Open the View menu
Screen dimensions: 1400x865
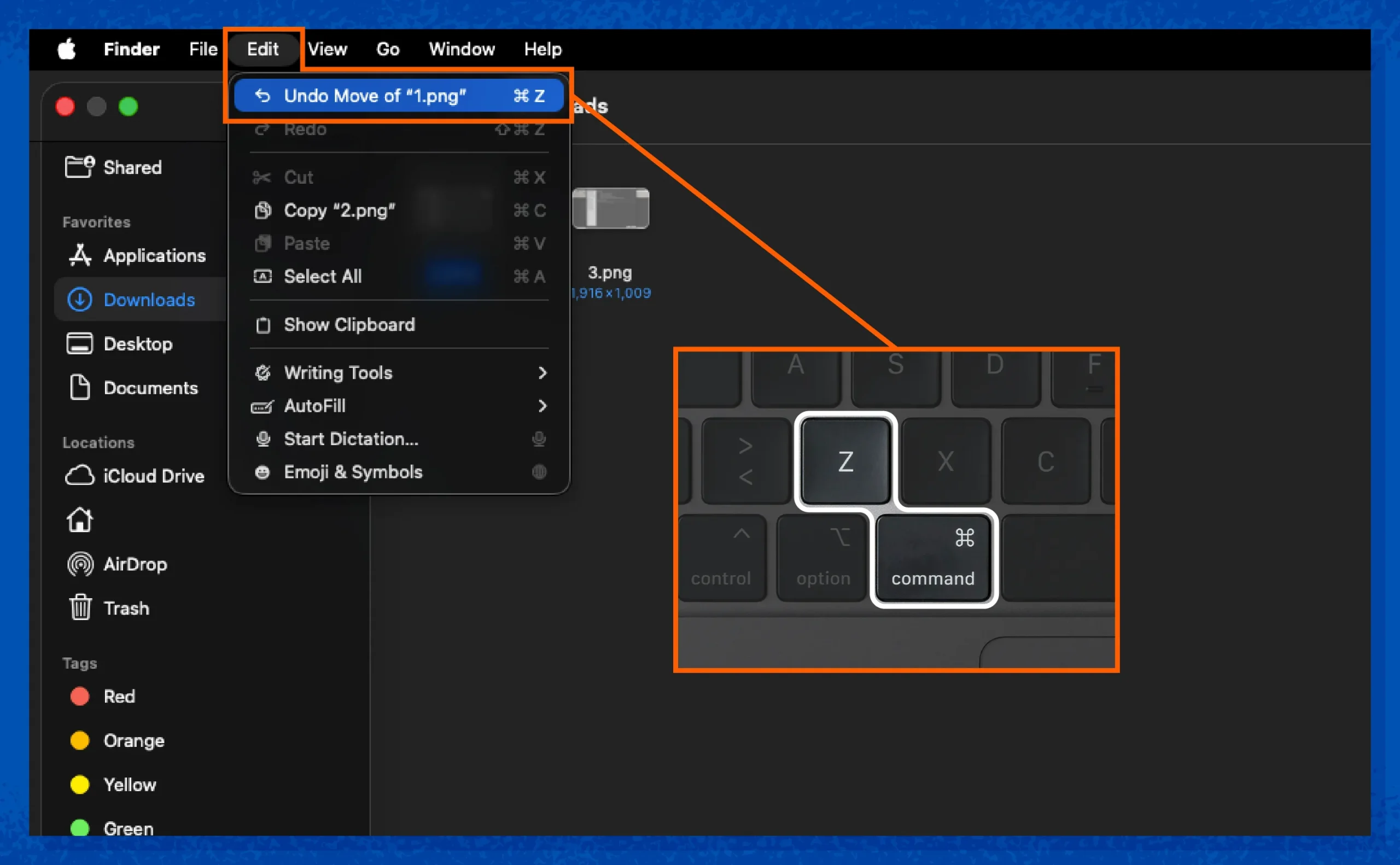(x=328, y=49)
